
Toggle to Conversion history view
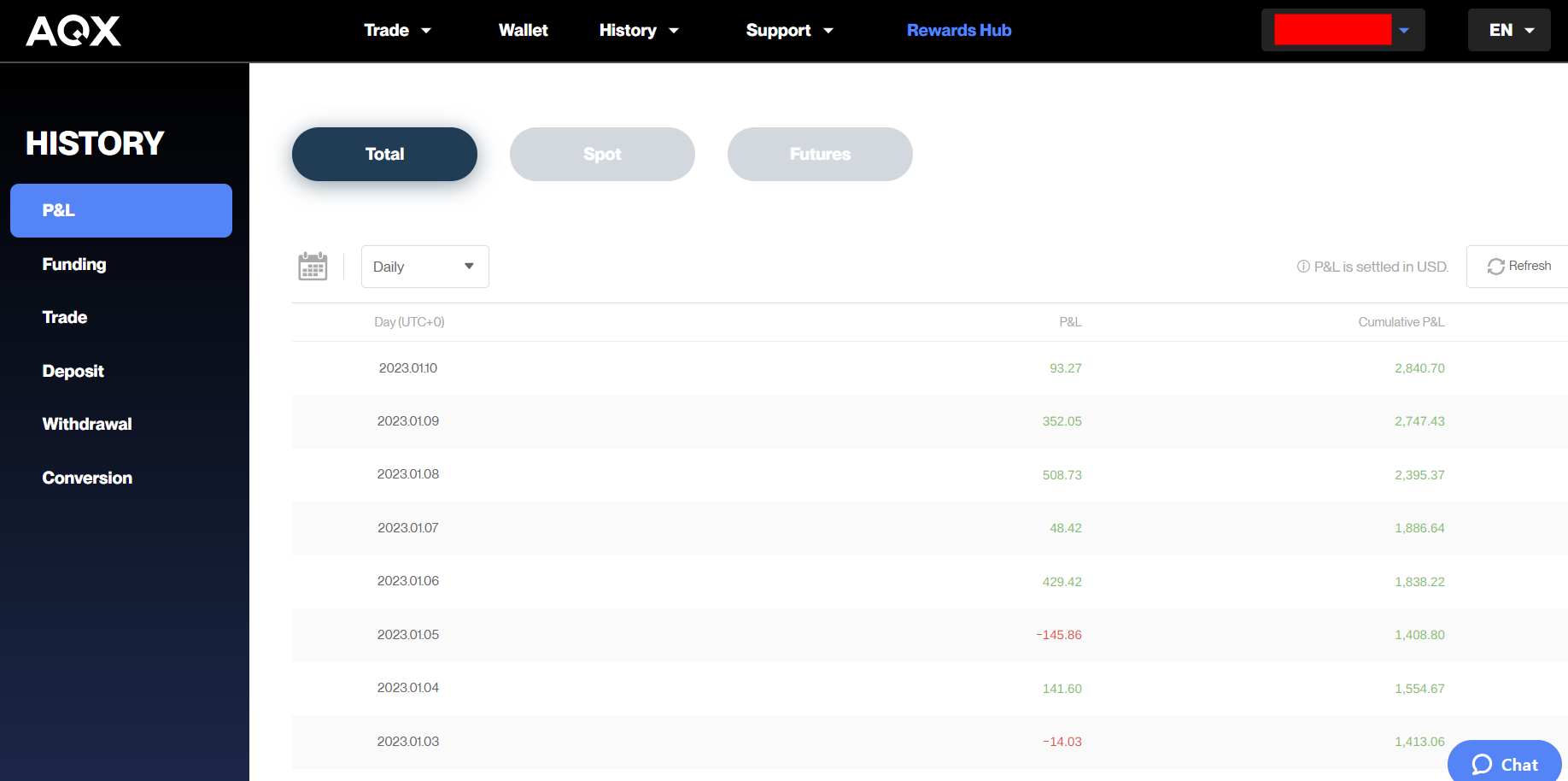point(86,478)
